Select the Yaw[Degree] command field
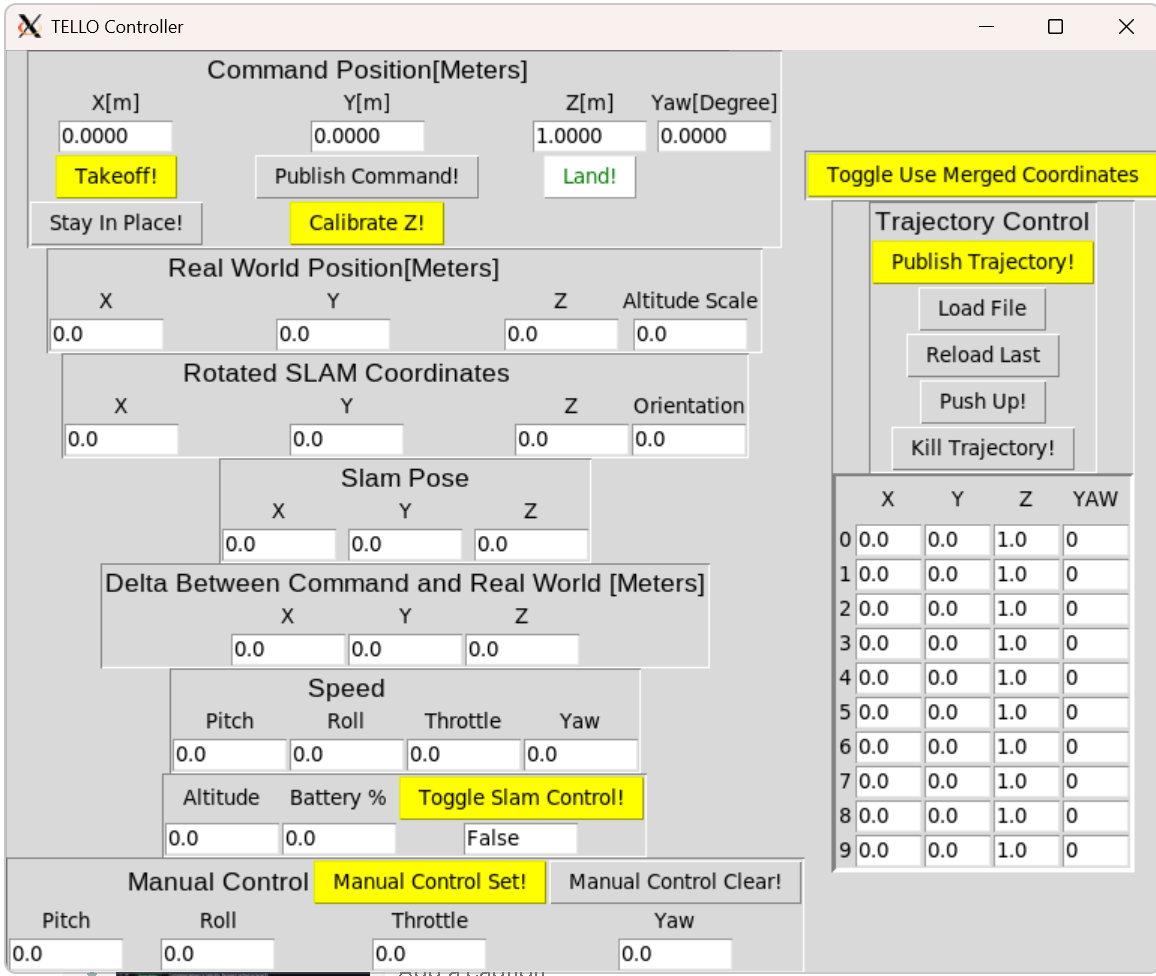 (714, 136)
